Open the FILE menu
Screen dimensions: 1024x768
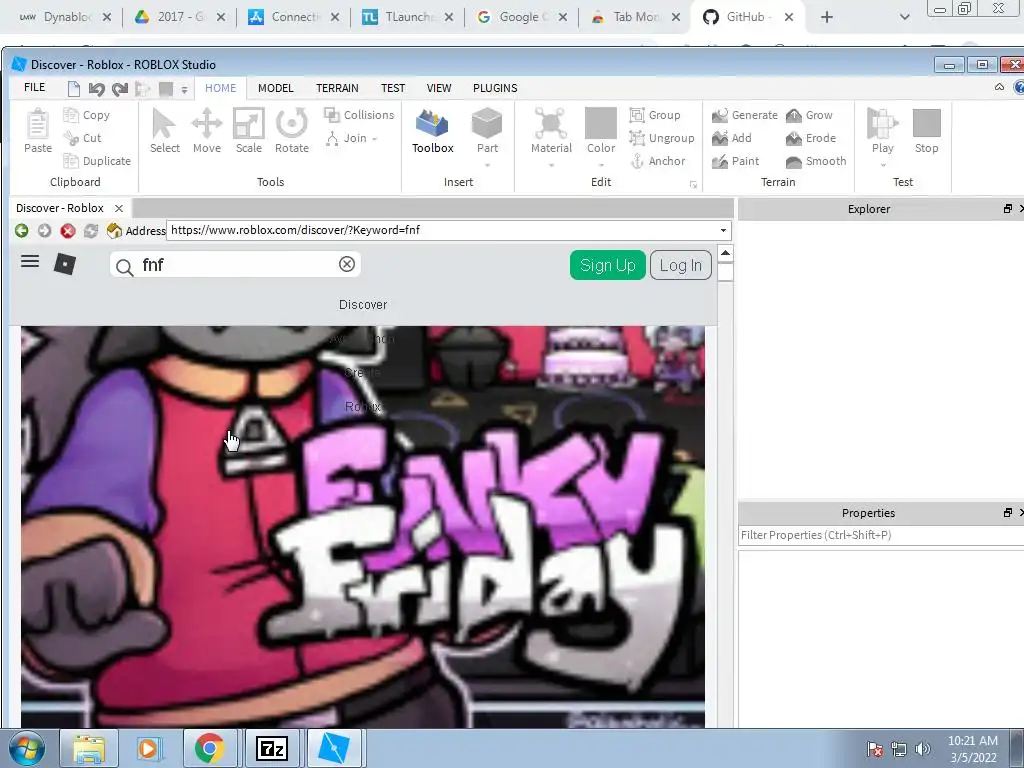[x=35, y=88]
